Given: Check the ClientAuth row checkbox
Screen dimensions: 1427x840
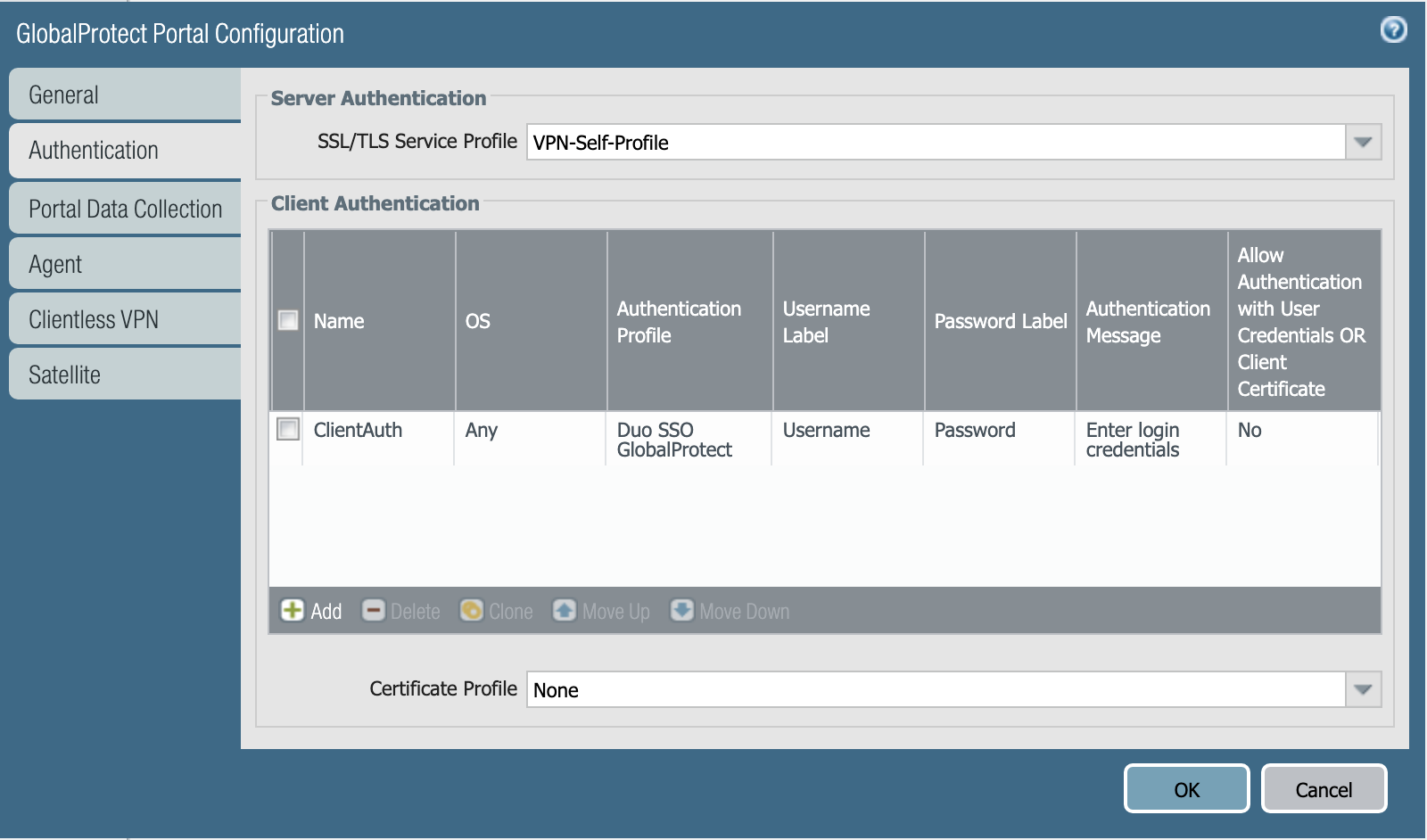Looking at the screenshot, I should [x=287, y=429].
